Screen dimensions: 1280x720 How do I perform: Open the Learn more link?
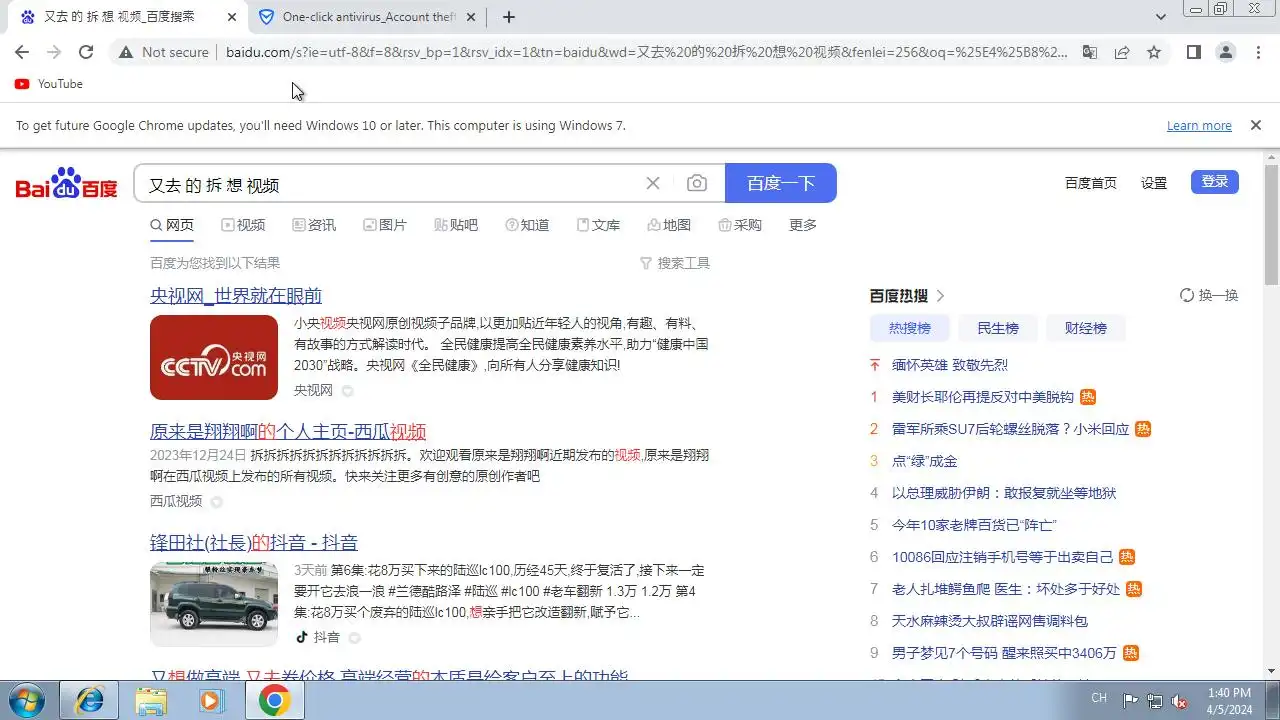click(1199, 125)
